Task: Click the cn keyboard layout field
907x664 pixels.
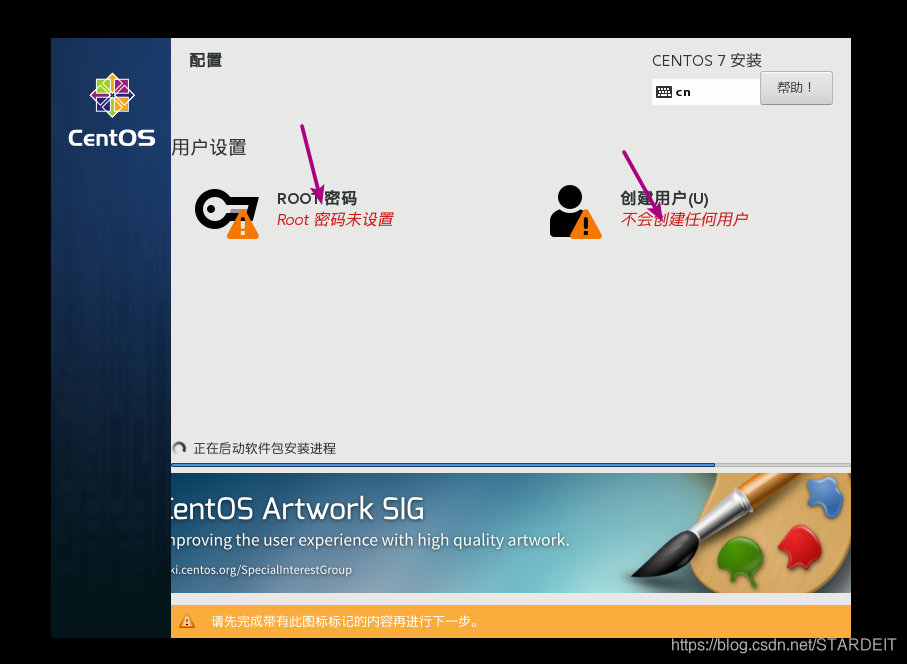Action: click(706, 92)
